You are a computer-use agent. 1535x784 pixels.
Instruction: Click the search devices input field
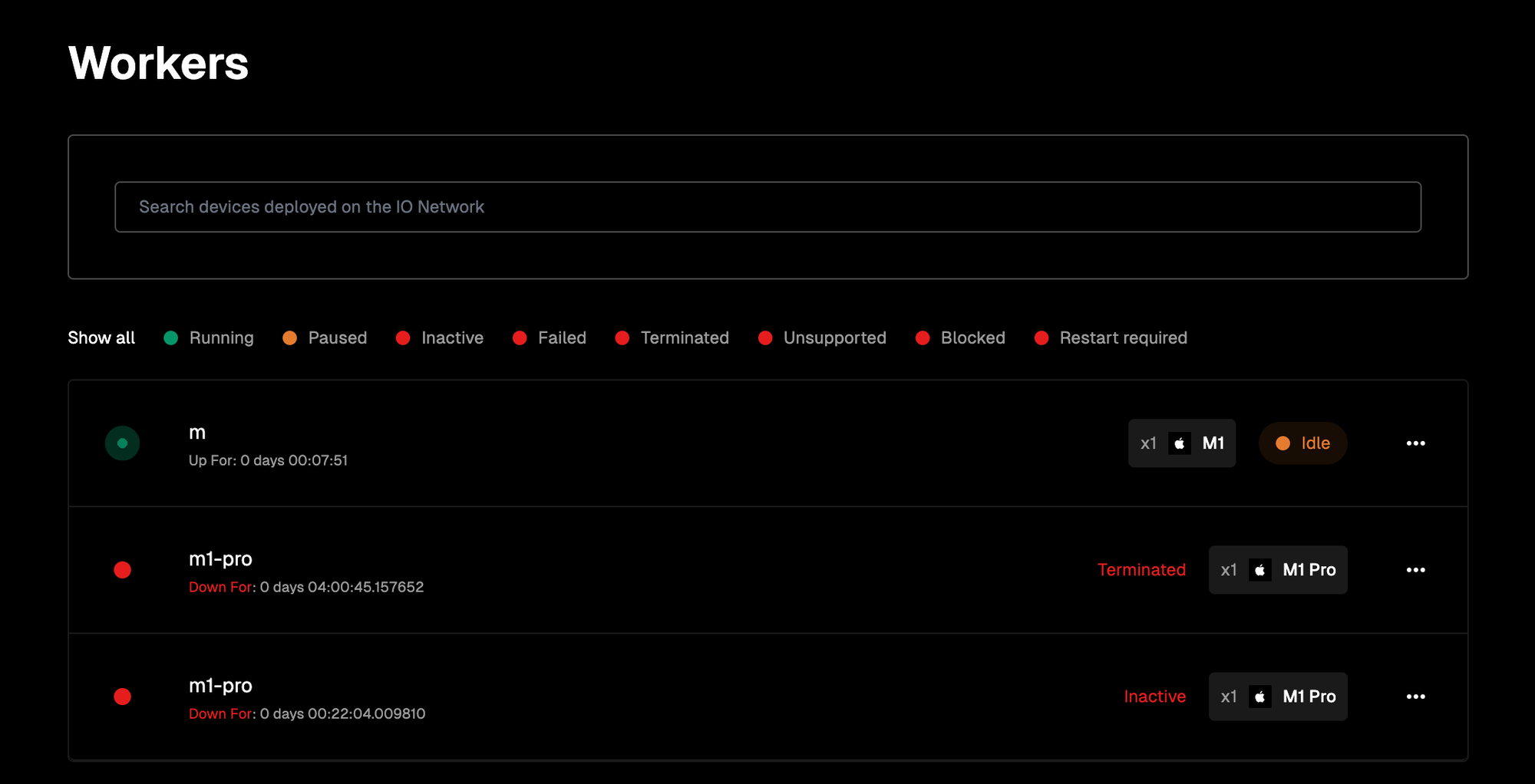[767, 207]
